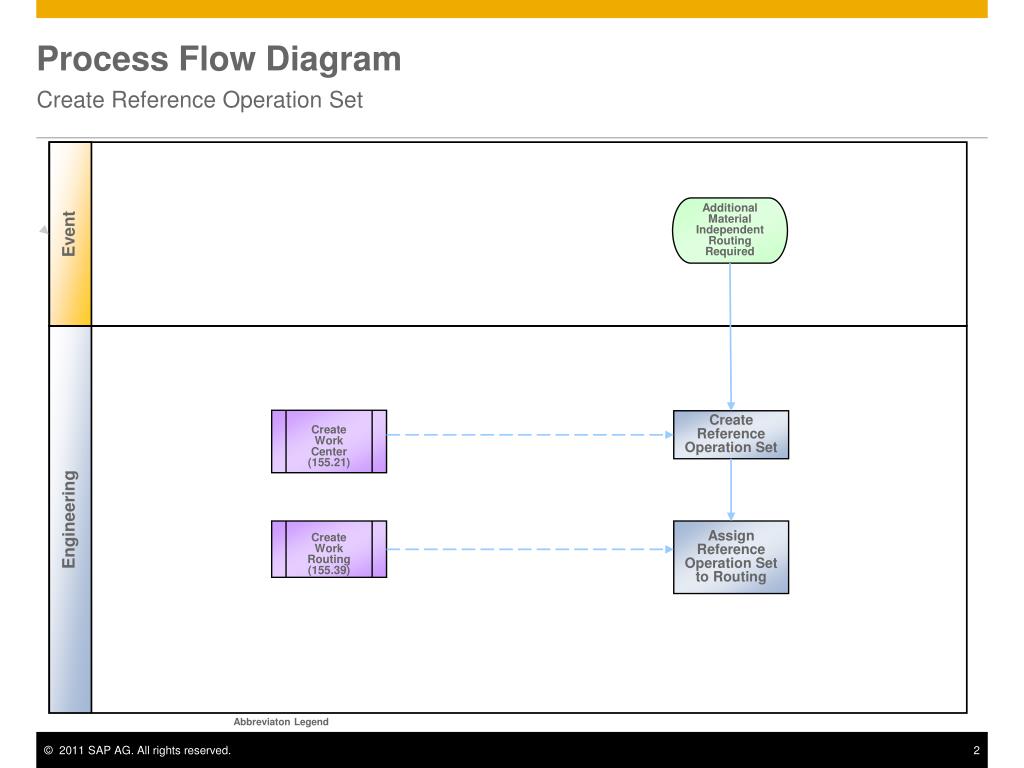Click the Create Reference Operation Set step
Screen dimensions: 1024x768
[x=731, y=434]
